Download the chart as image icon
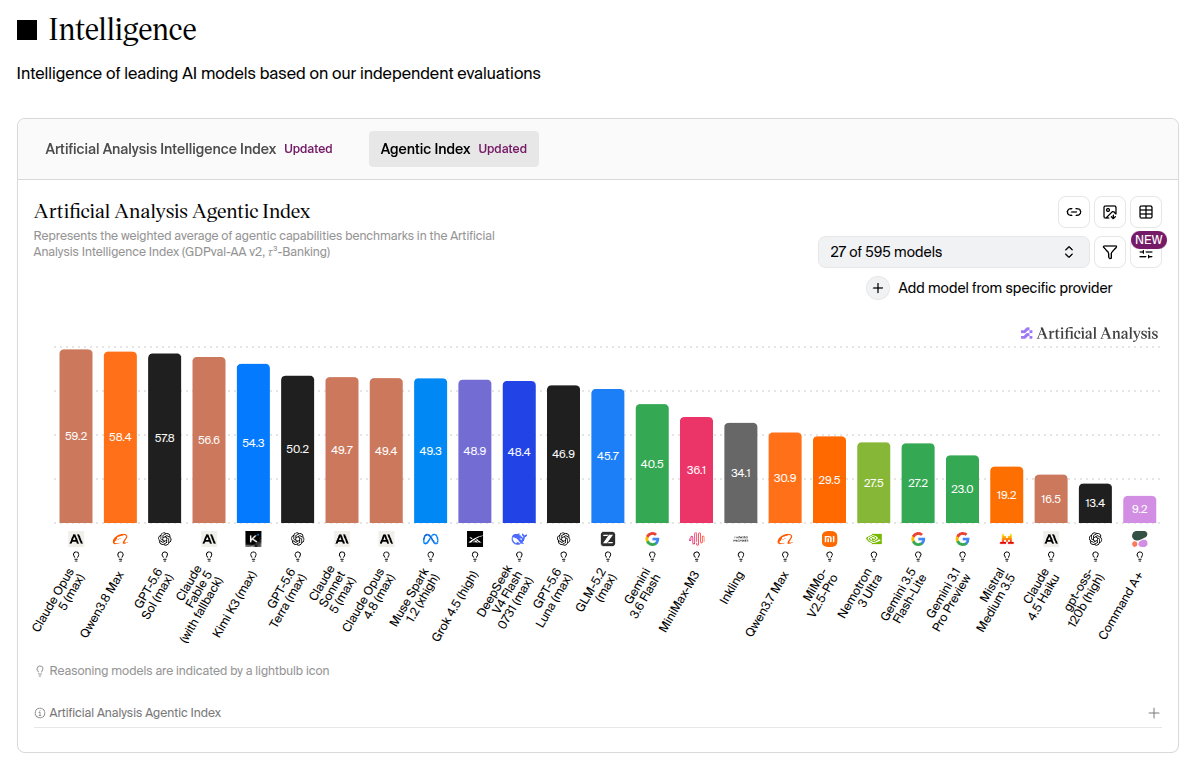This screenshot has height=772, width=1193. (x=1110, y=212)
